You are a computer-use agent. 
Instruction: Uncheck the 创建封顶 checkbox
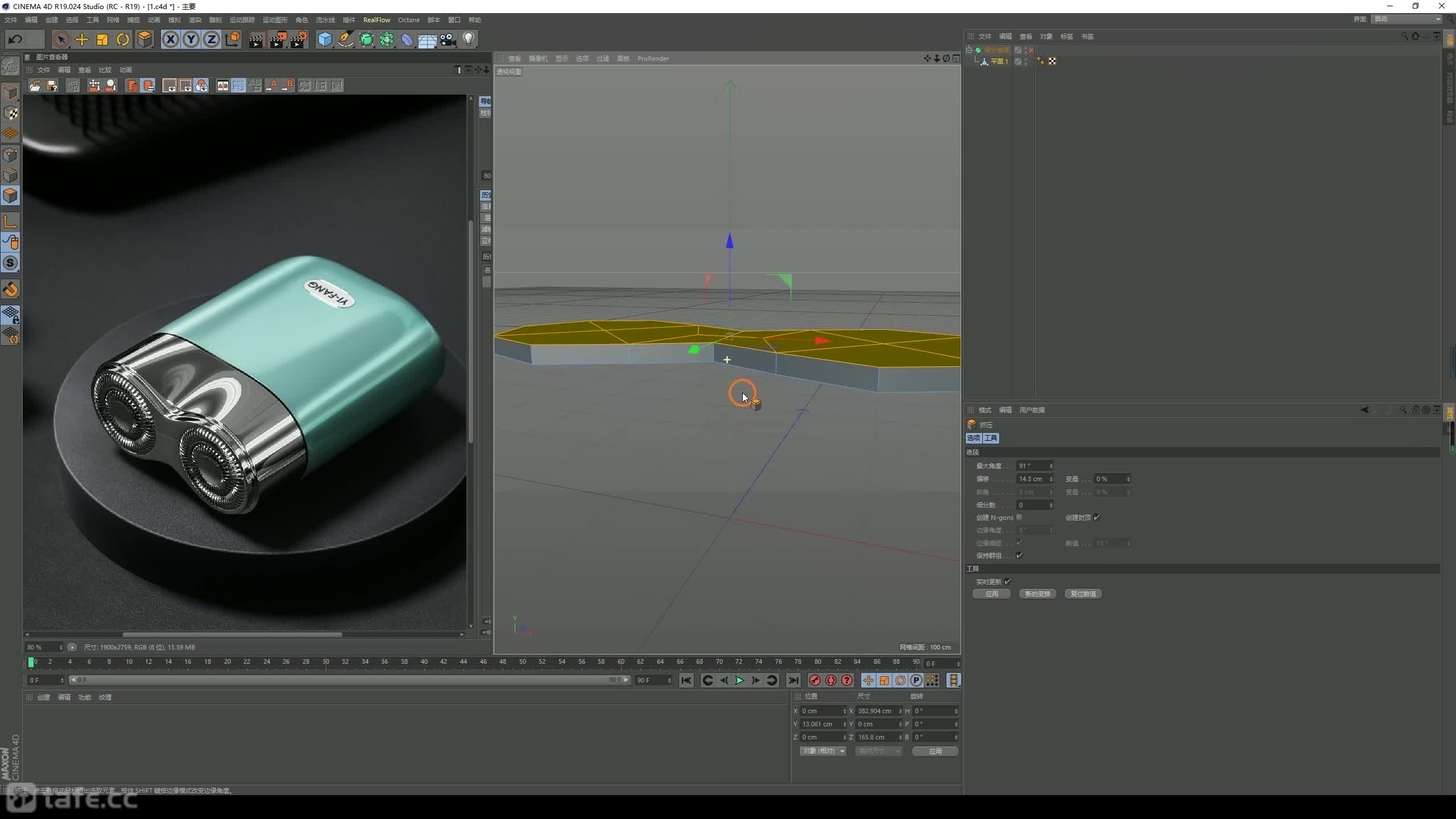pos(1097,517)
